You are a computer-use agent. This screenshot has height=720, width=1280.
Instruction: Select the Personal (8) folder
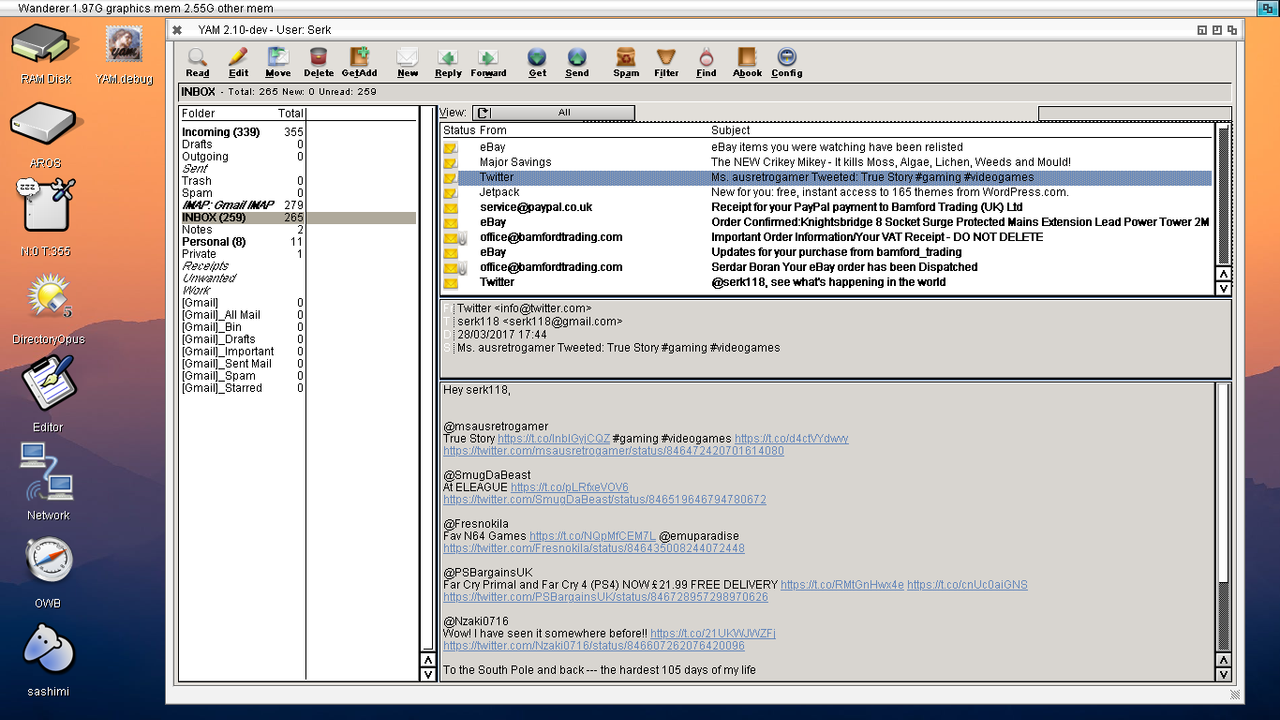click(x=243, y=242)
